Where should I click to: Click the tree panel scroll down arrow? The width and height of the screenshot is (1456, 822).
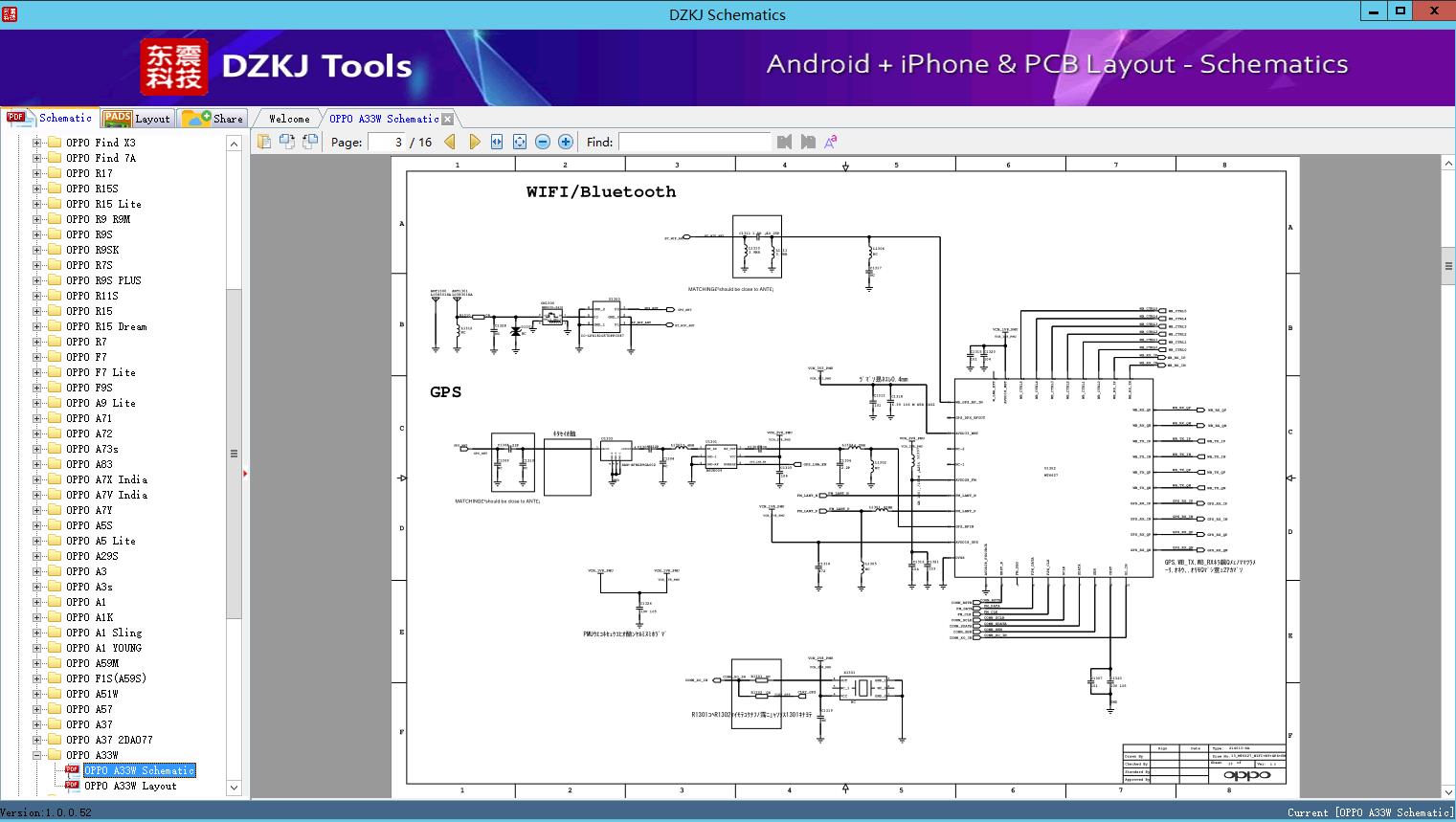pos(234,788)
